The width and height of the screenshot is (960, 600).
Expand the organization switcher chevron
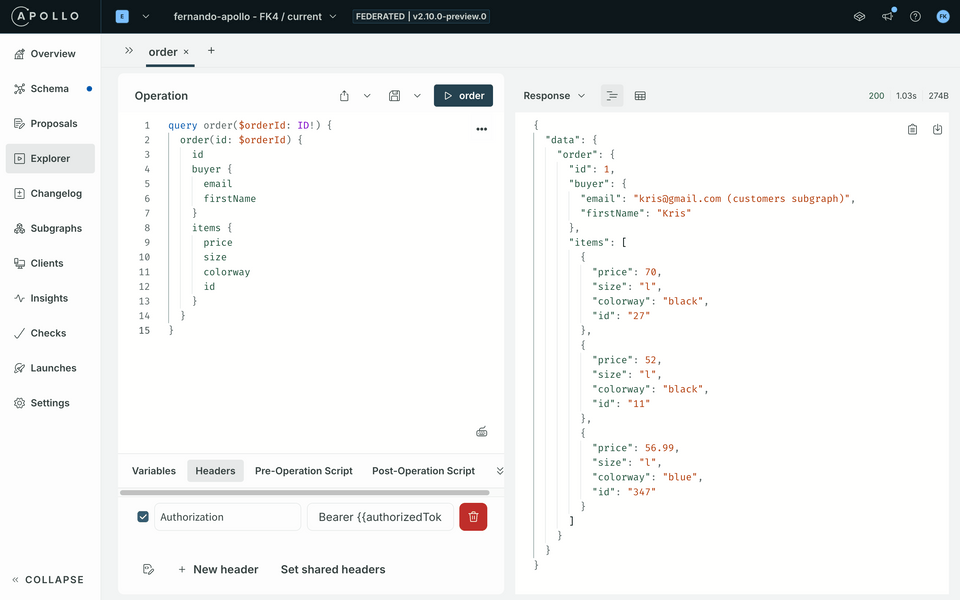(146, 17)
